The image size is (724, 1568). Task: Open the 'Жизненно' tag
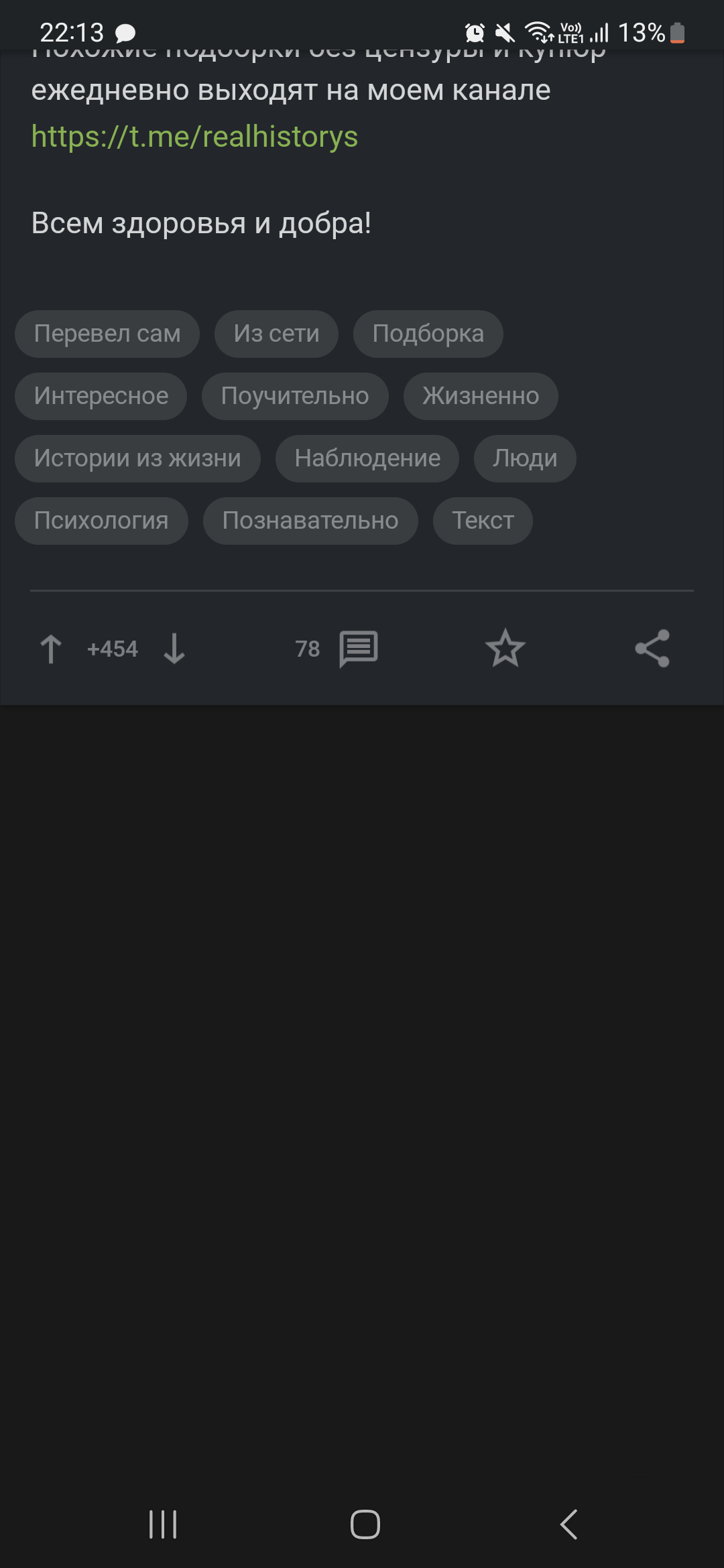click(x=481, y=396)
